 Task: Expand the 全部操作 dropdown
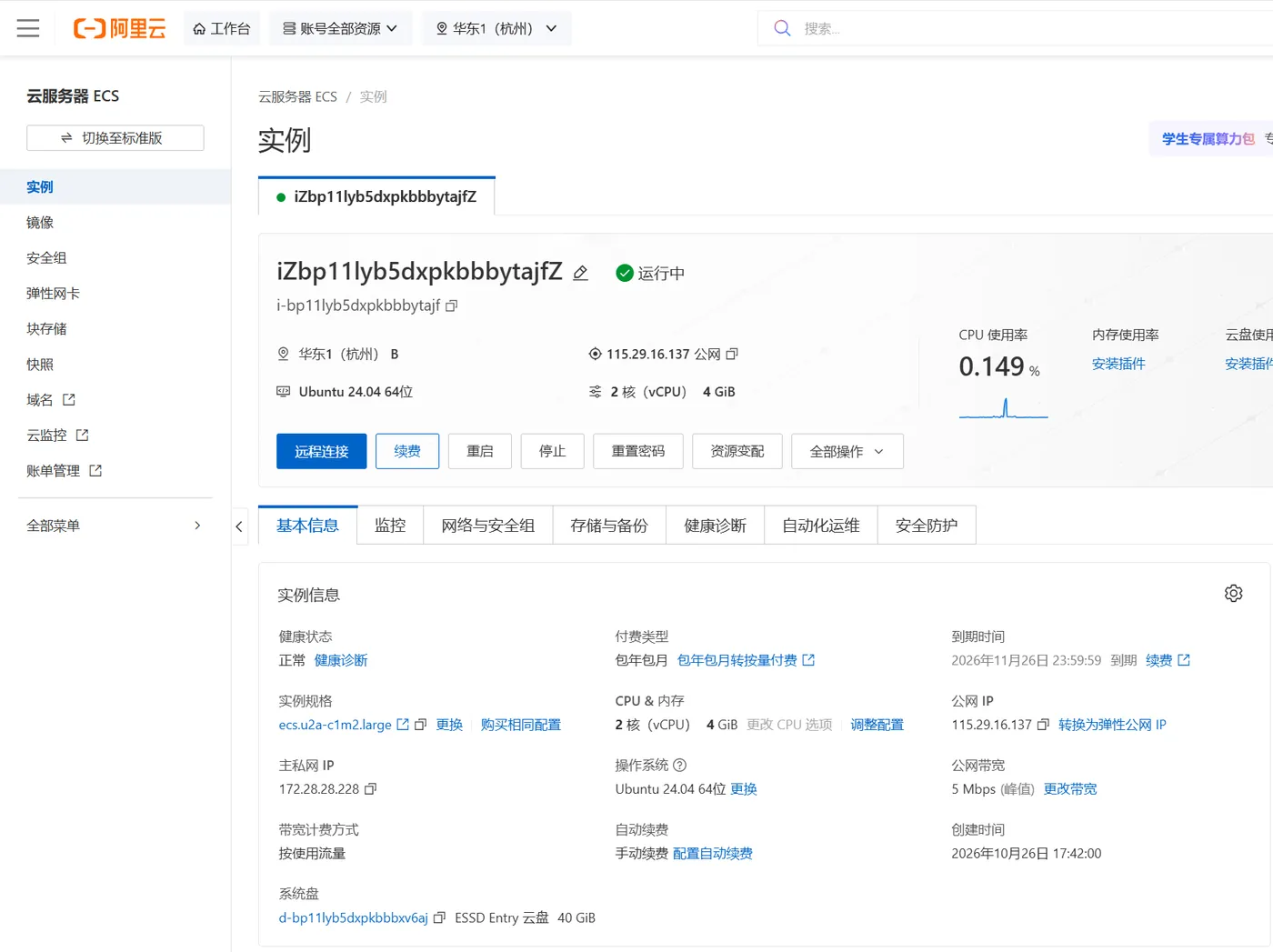847,451
